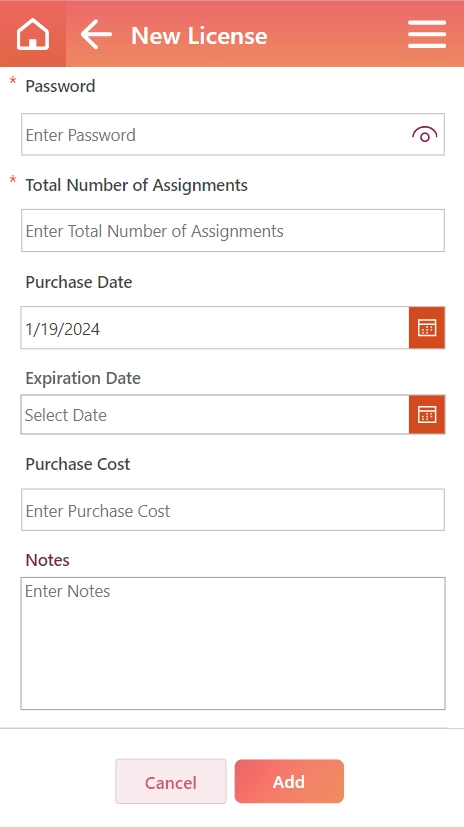The image size is (464, 827).
Task: Select the Total Number of Assignments input
Action: pos(233,230)
